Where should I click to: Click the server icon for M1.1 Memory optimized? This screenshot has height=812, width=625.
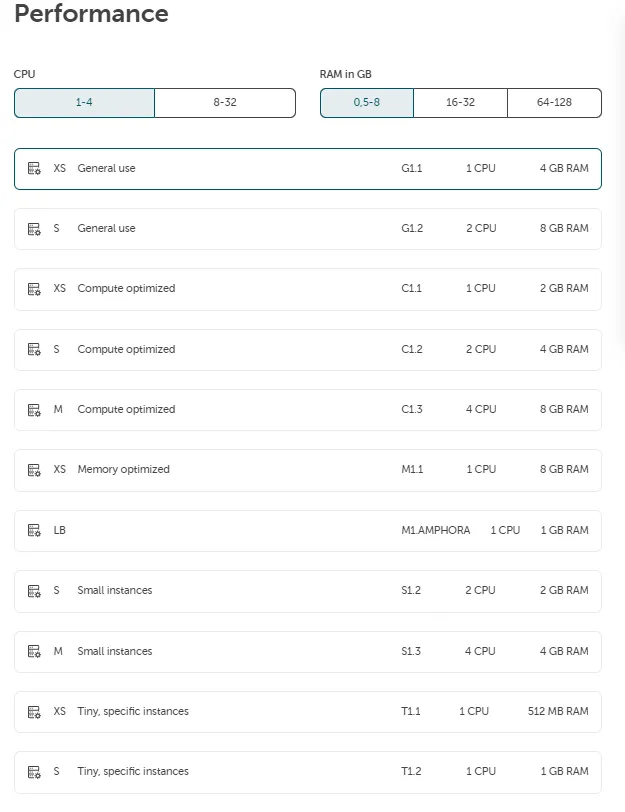click(x=33, y=469)
